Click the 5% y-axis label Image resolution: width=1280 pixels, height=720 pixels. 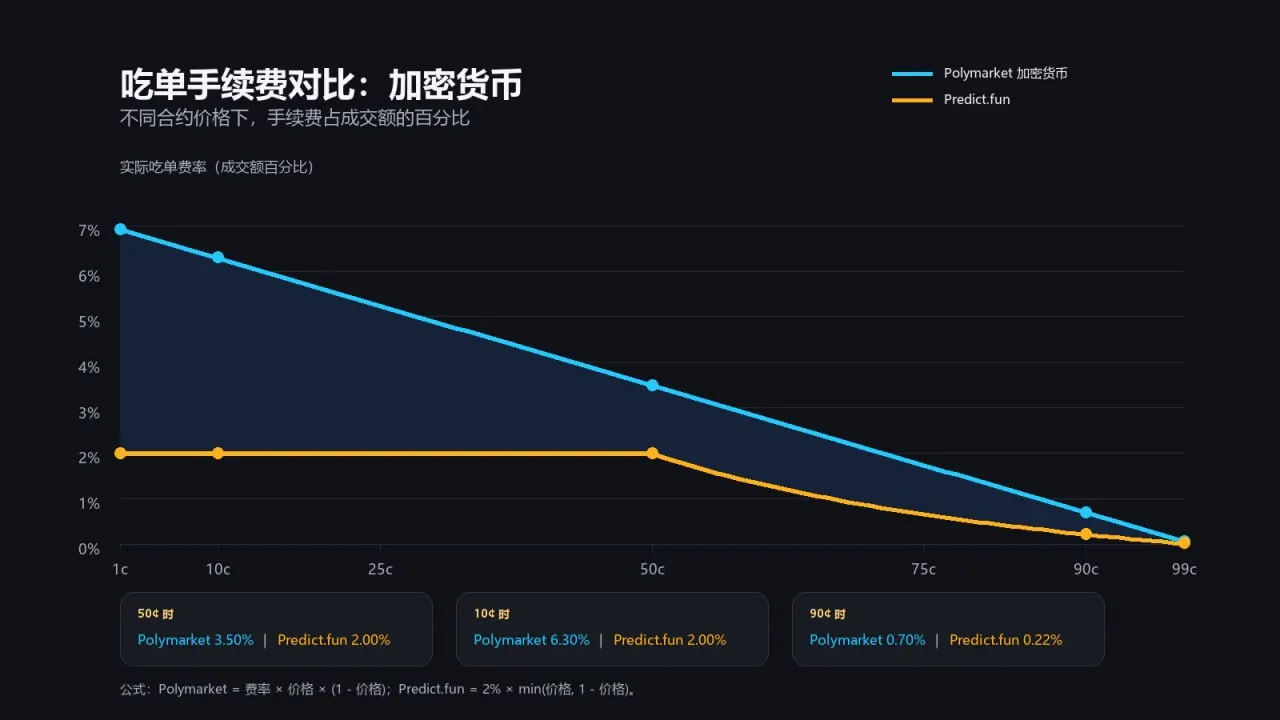click(89, 321)
